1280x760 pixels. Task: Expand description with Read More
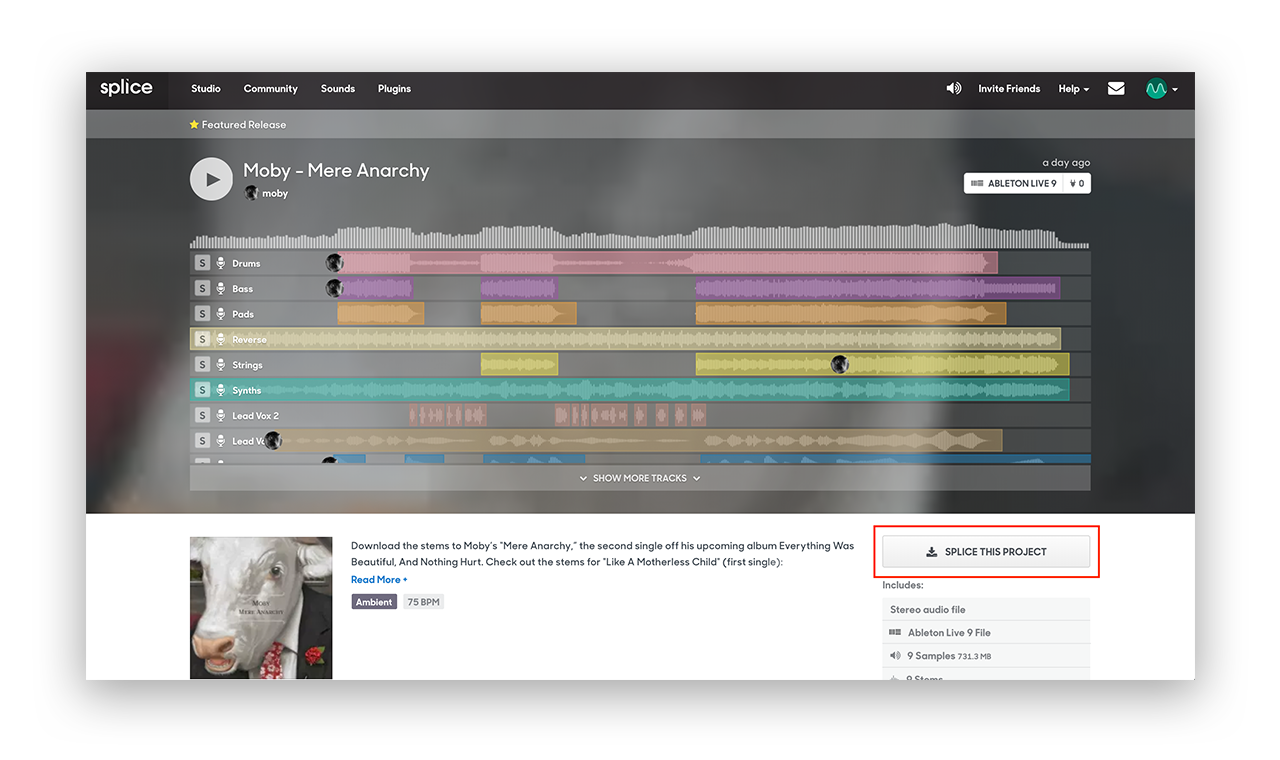tap(379, 580)
